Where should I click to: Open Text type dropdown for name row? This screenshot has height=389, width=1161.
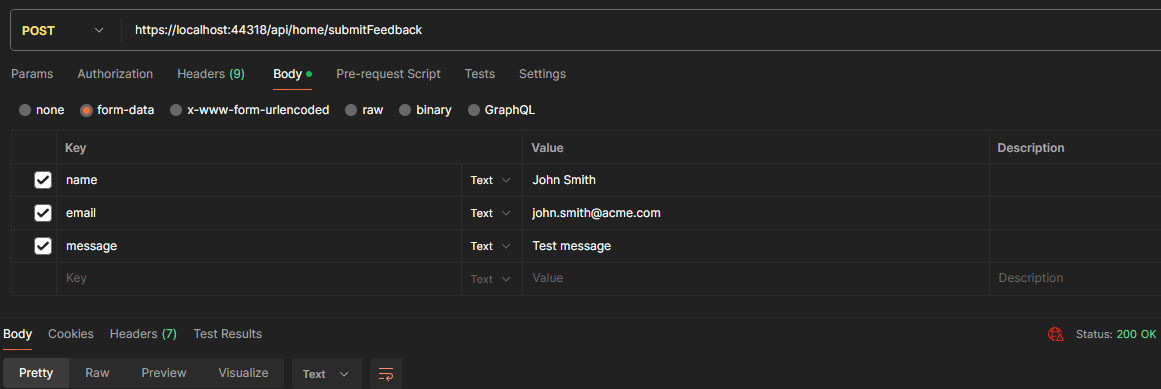491,180
